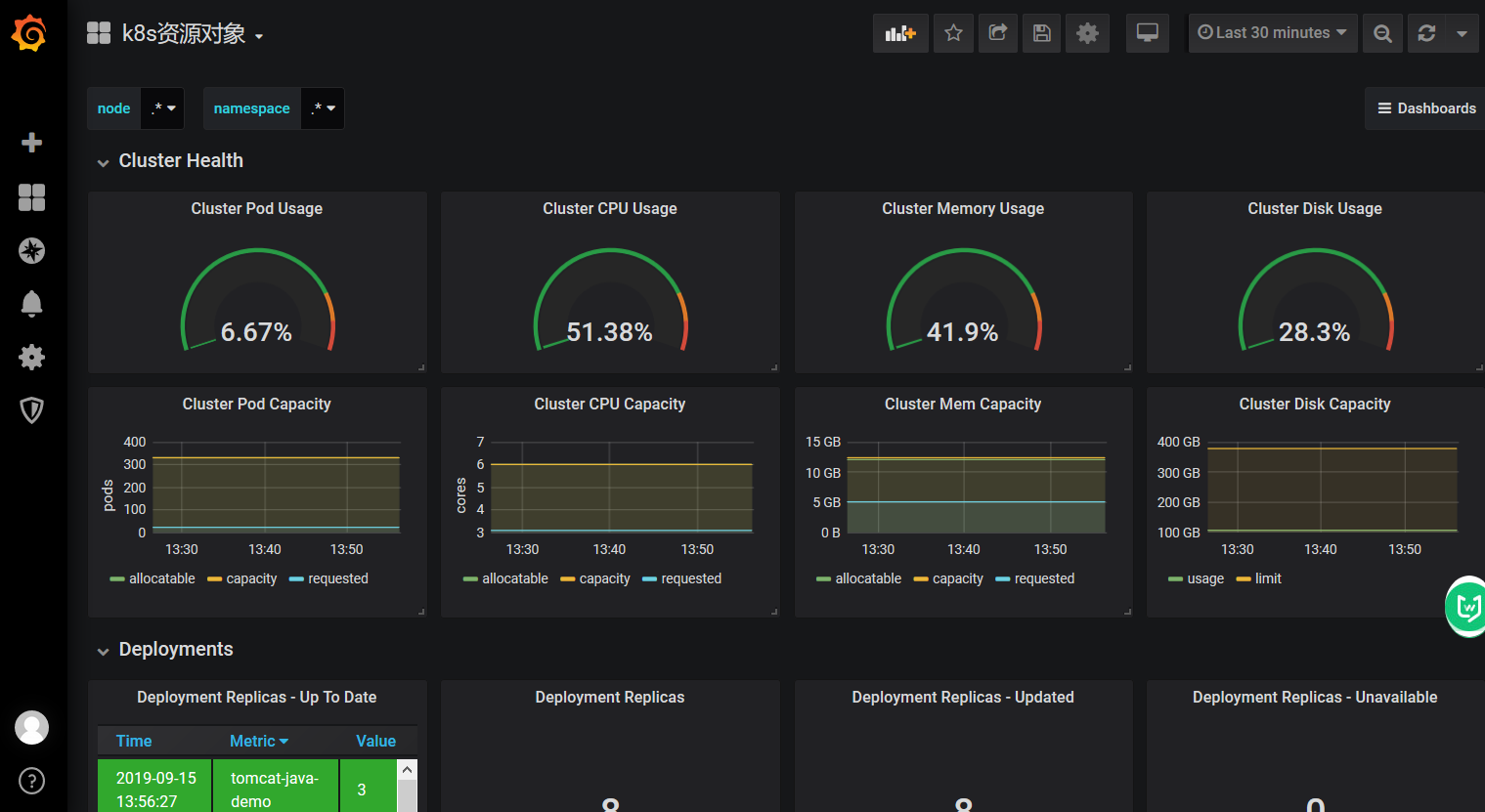Viewport: 1485px width, 812px height.
Task: Open Server Admin shield icon in sidebar
Action: 31,410
